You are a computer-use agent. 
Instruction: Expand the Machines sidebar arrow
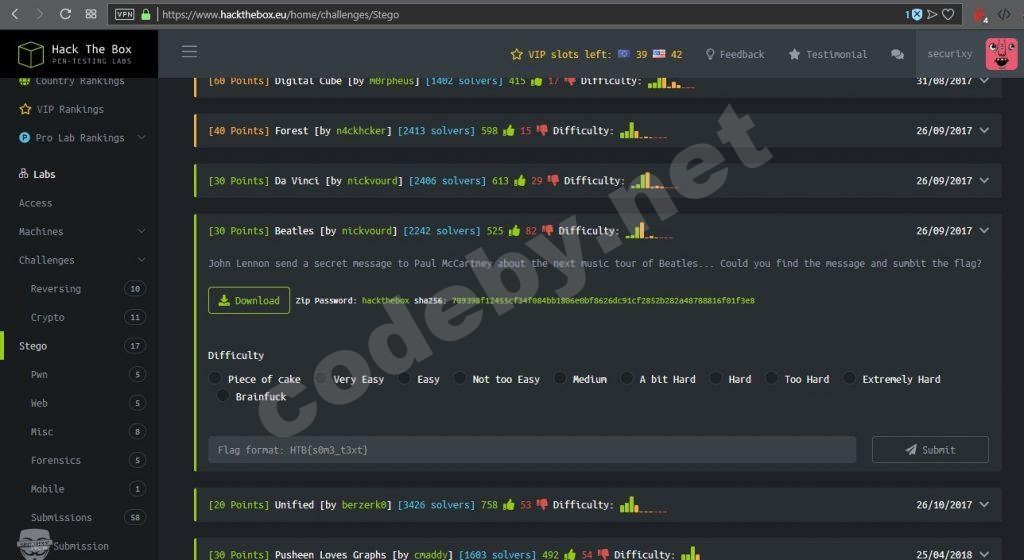click(141, 231)
